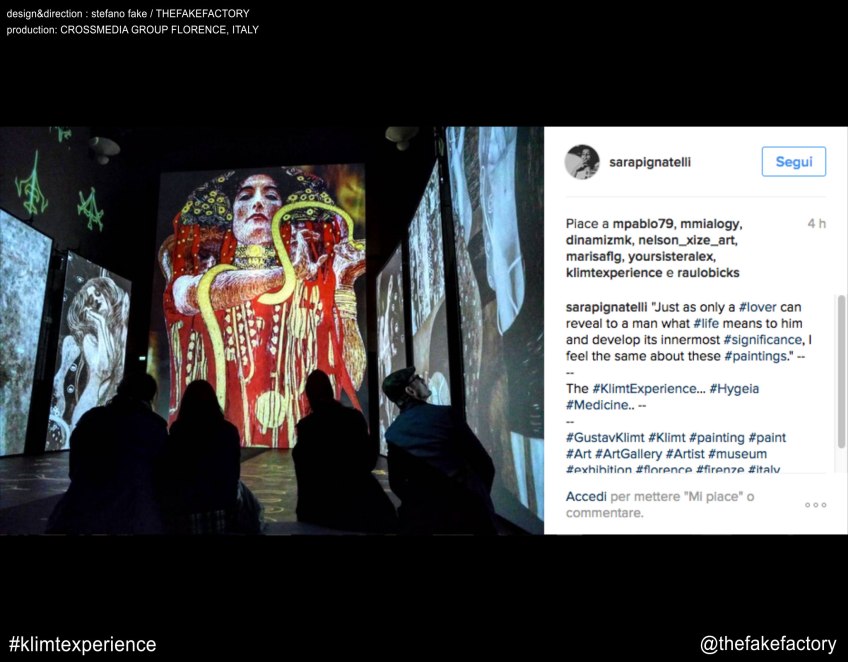
Task: Open sarapignatelli's profile avatar
Action: point(582,162)
